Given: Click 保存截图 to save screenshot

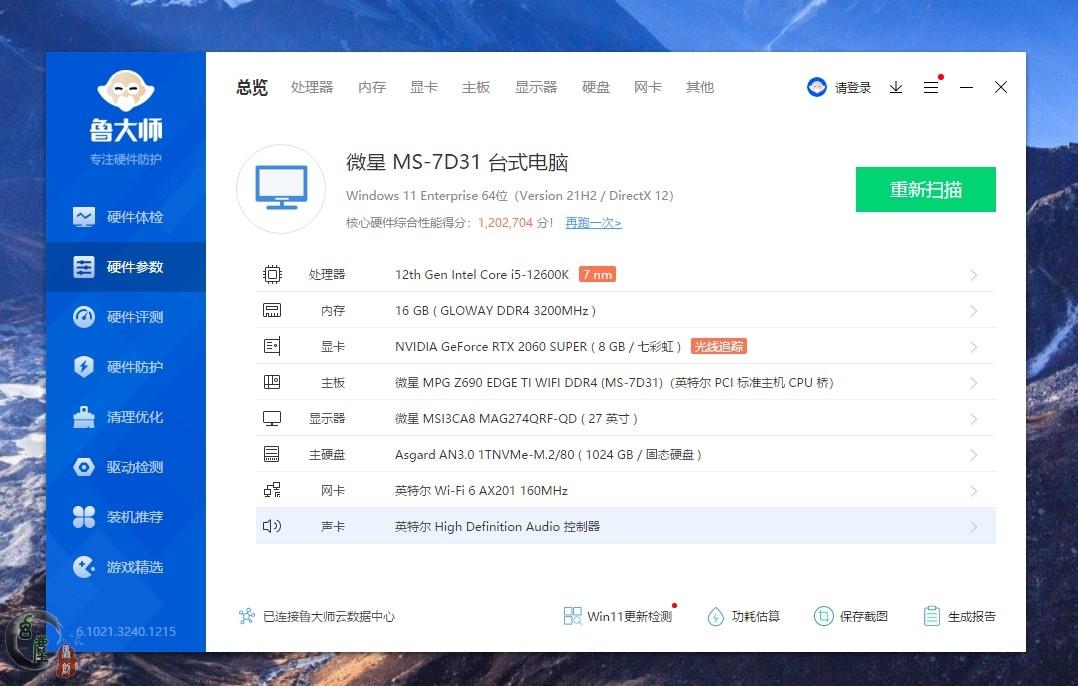Looking at the screenshot, I should [x=851, y=616].
